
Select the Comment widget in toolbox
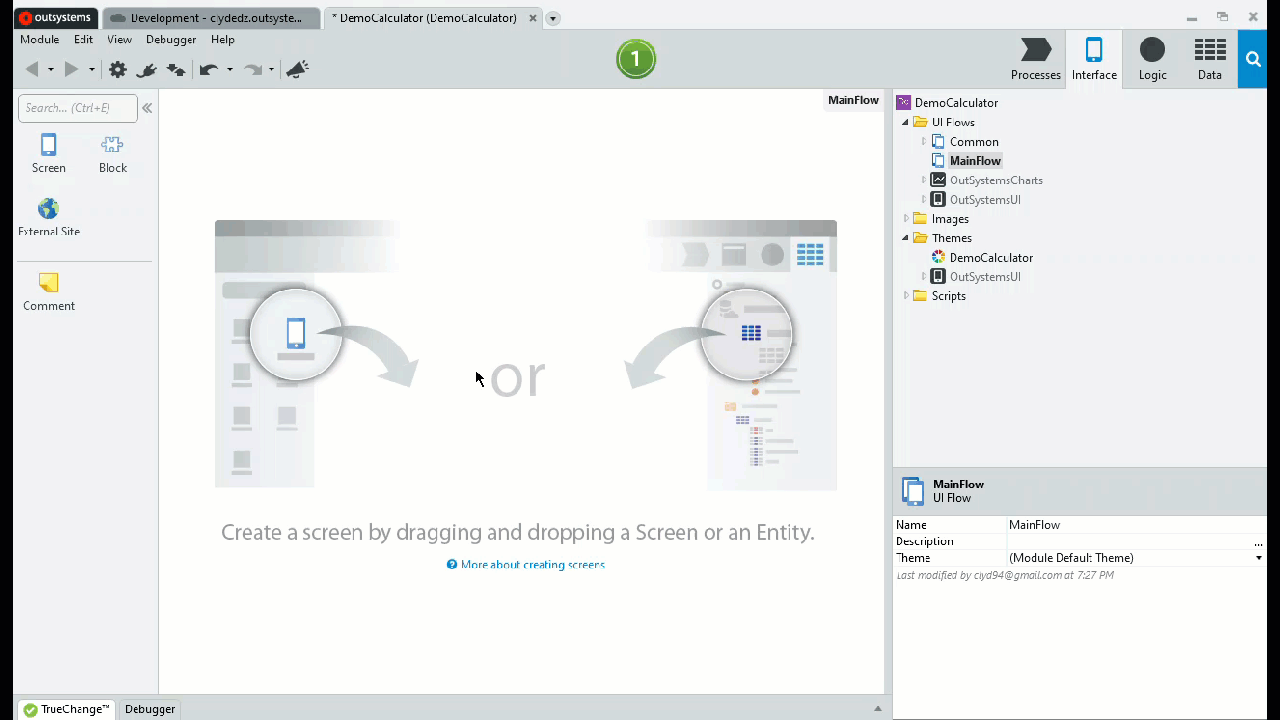[49, 292]
